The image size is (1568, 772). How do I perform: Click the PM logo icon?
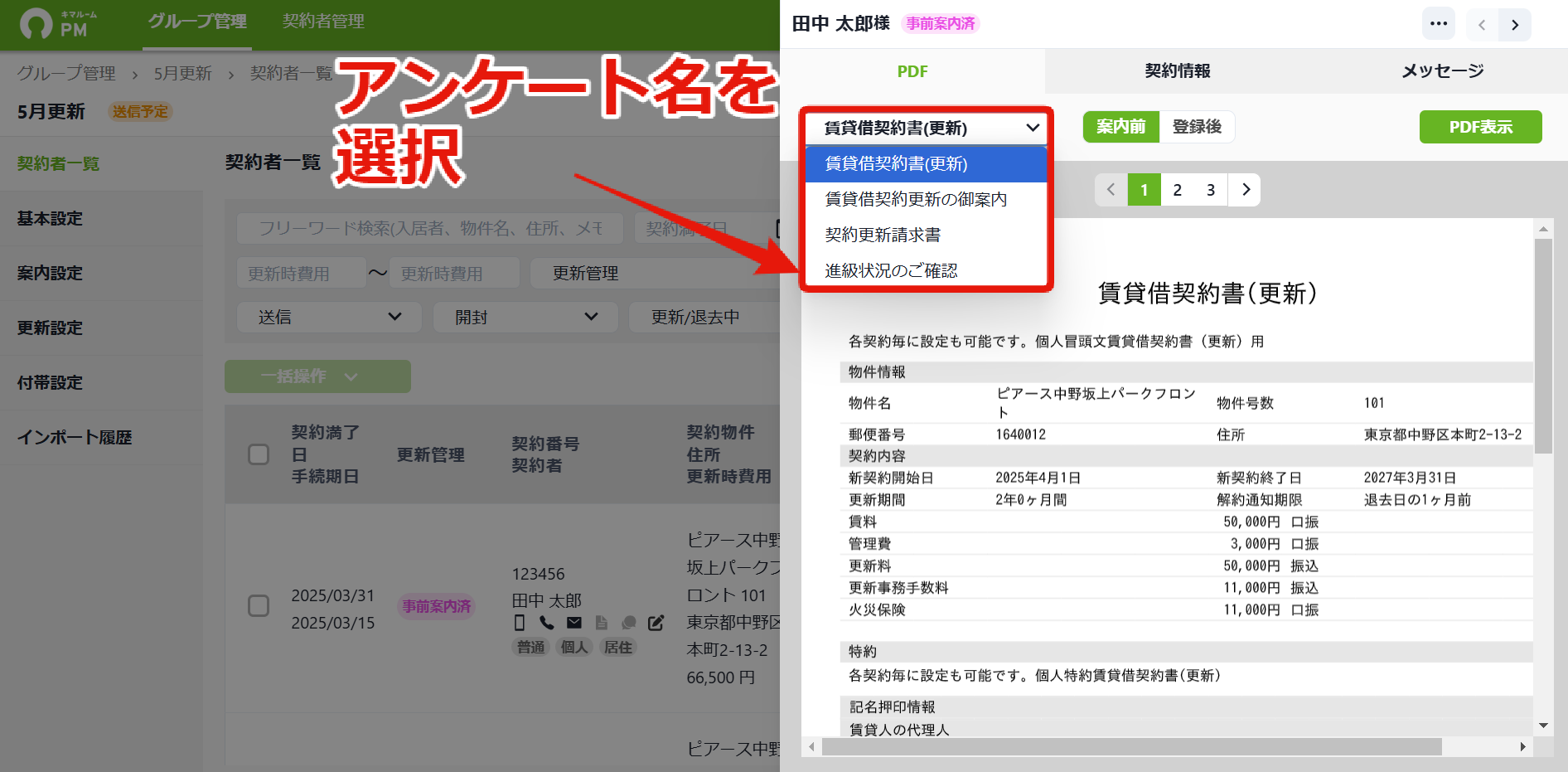click(x=36, y=23)
